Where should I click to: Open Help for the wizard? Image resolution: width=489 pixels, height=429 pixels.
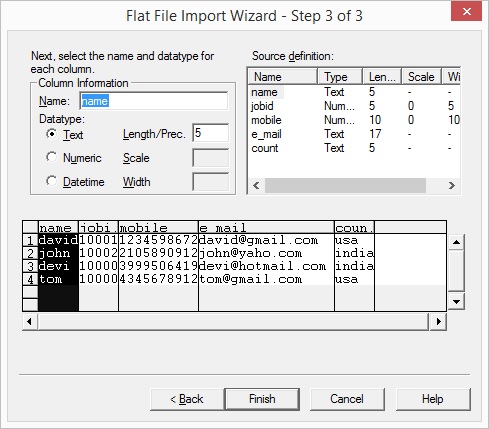click(x=433, y=399)
